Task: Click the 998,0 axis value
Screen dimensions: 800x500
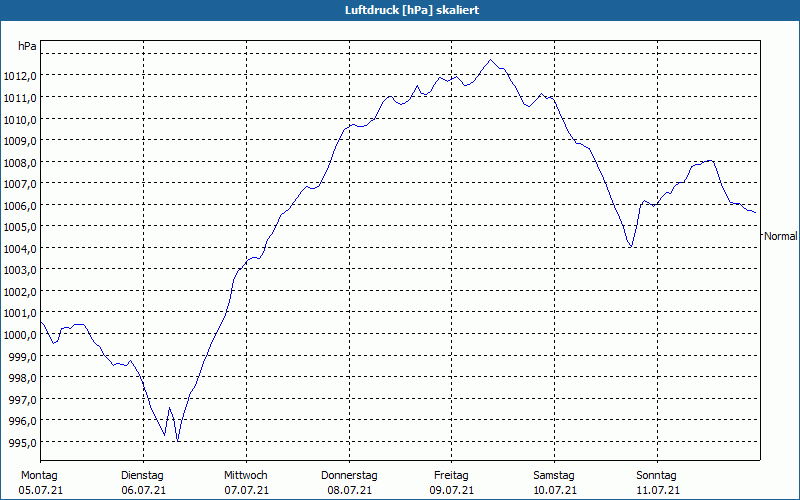Action: [x=22, y=378]
